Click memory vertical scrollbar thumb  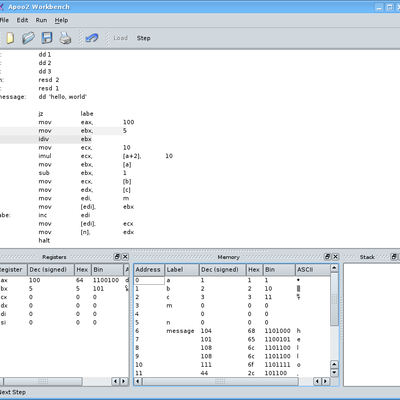click(334, 299)
